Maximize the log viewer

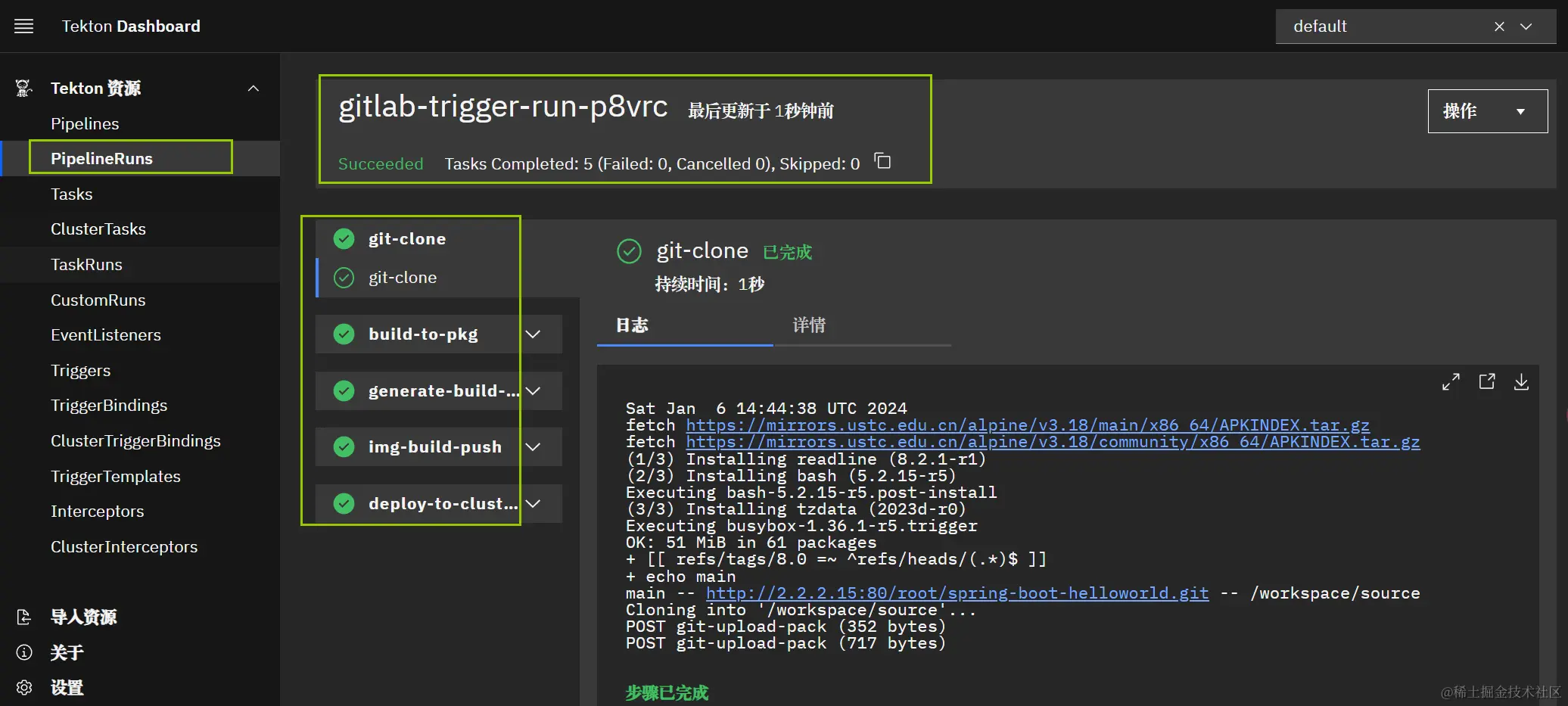coord(1451,382)
